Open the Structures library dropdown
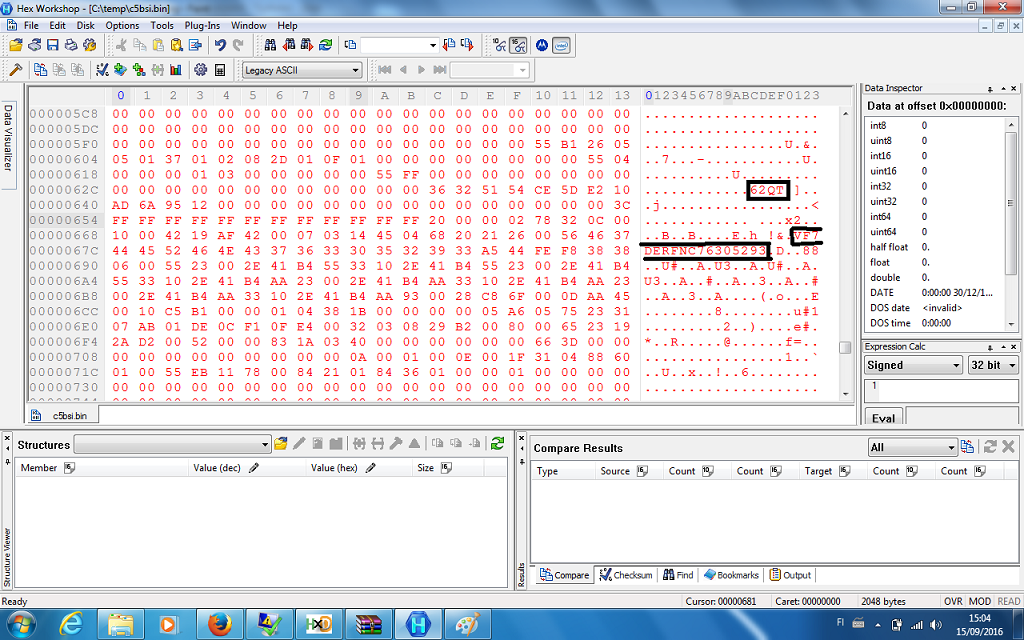Image resolution: width=1024 pixels, height=640 pixels. pos(172,444)
